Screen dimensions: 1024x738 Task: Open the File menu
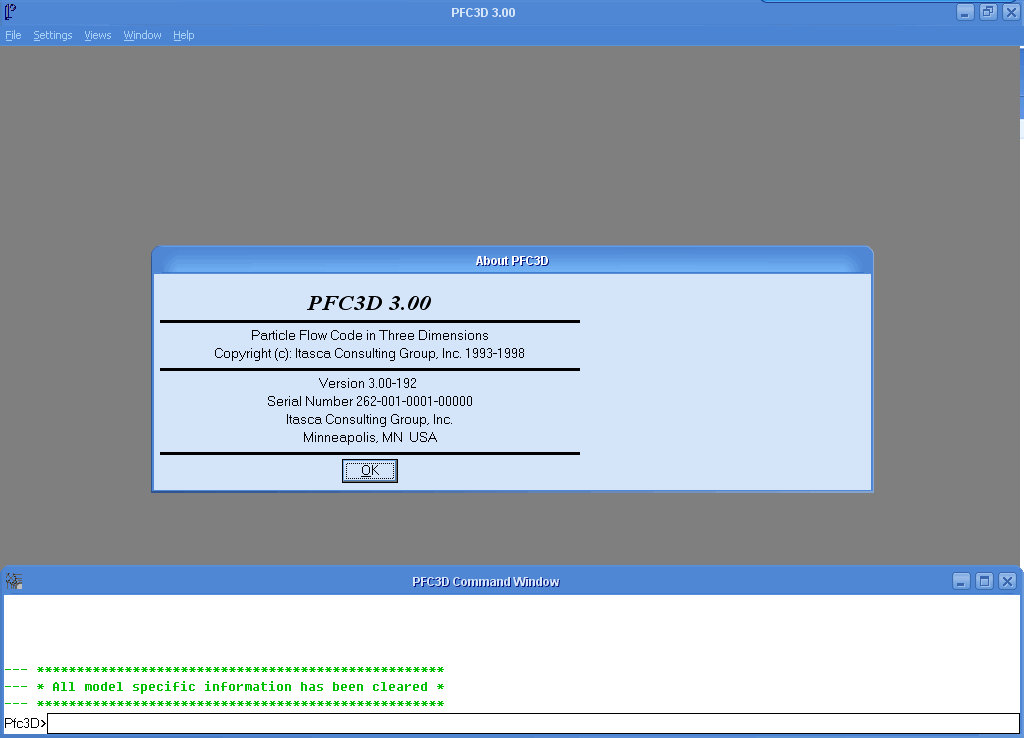tap(13, 35)
